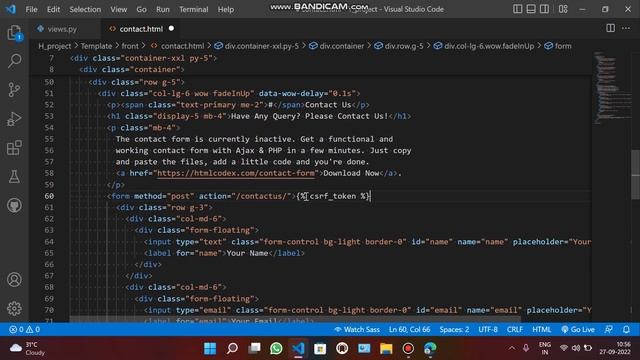Image resolution: width=640 pixels, height=360 pixels.
Task: Open the GitHub view in activity bar
Action: click(14, 205)
